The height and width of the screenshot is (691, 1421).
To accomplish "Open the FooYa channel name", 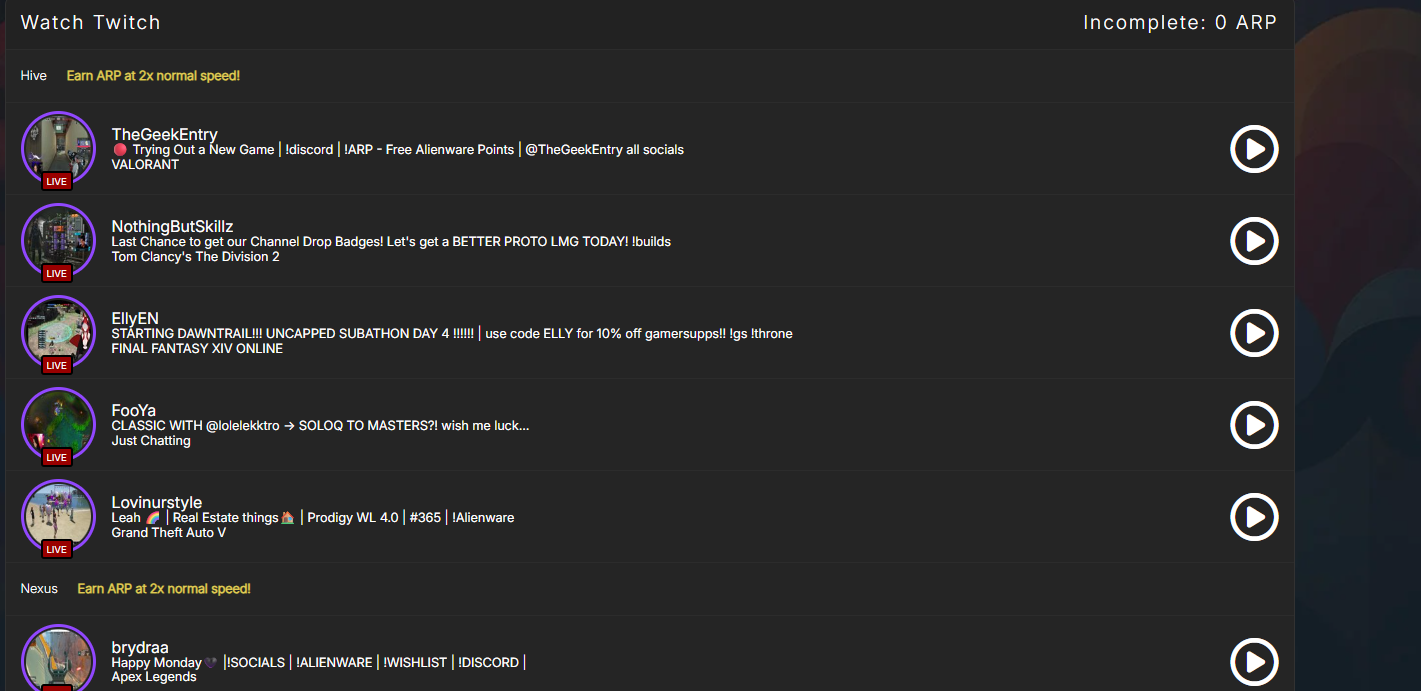I will point(133,410).
